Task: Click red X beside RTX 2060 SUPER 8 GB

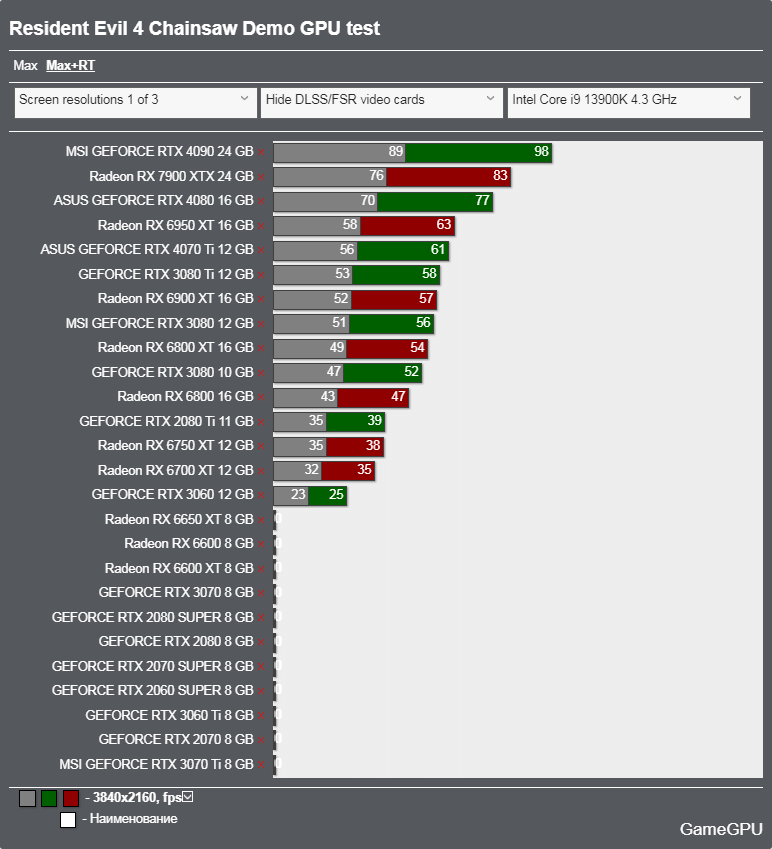Action: pyautogui.click(x=261, y=691)
